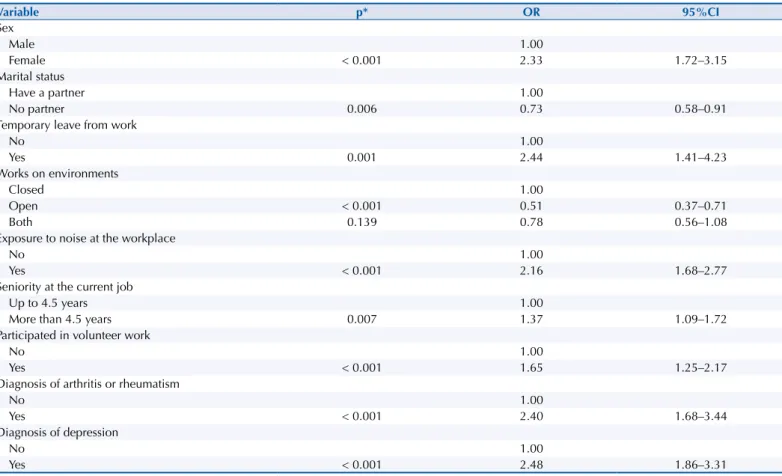
Task: Select 'Works on environments' heading
Action: click(59, 174)
